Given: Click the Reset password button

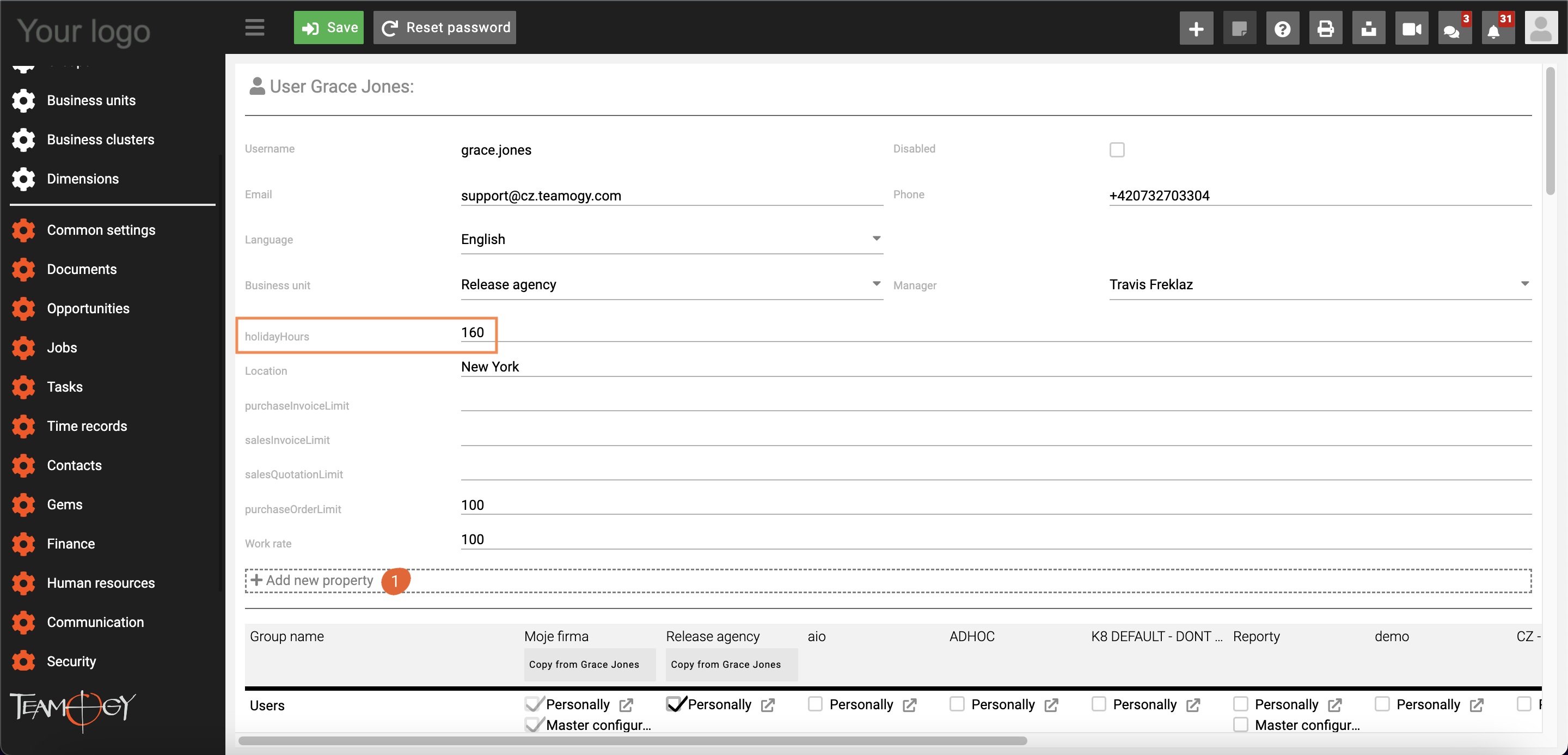Looking at the screenshot, I should [x=445, y=27].
